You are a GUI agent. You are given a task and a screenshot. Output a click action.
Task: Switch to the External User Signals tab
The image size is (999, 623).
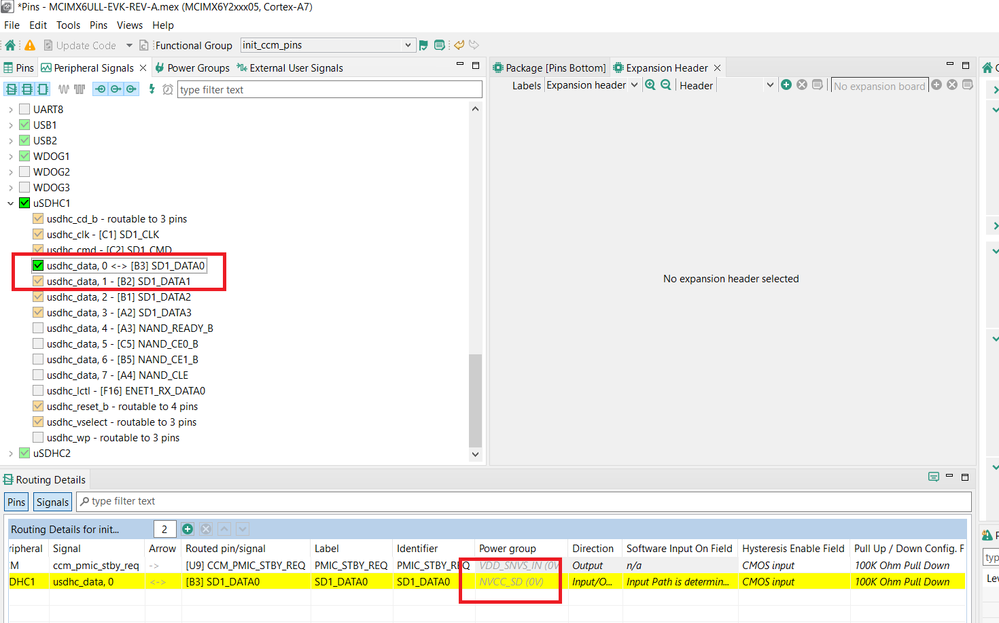(x=290, y=68)
